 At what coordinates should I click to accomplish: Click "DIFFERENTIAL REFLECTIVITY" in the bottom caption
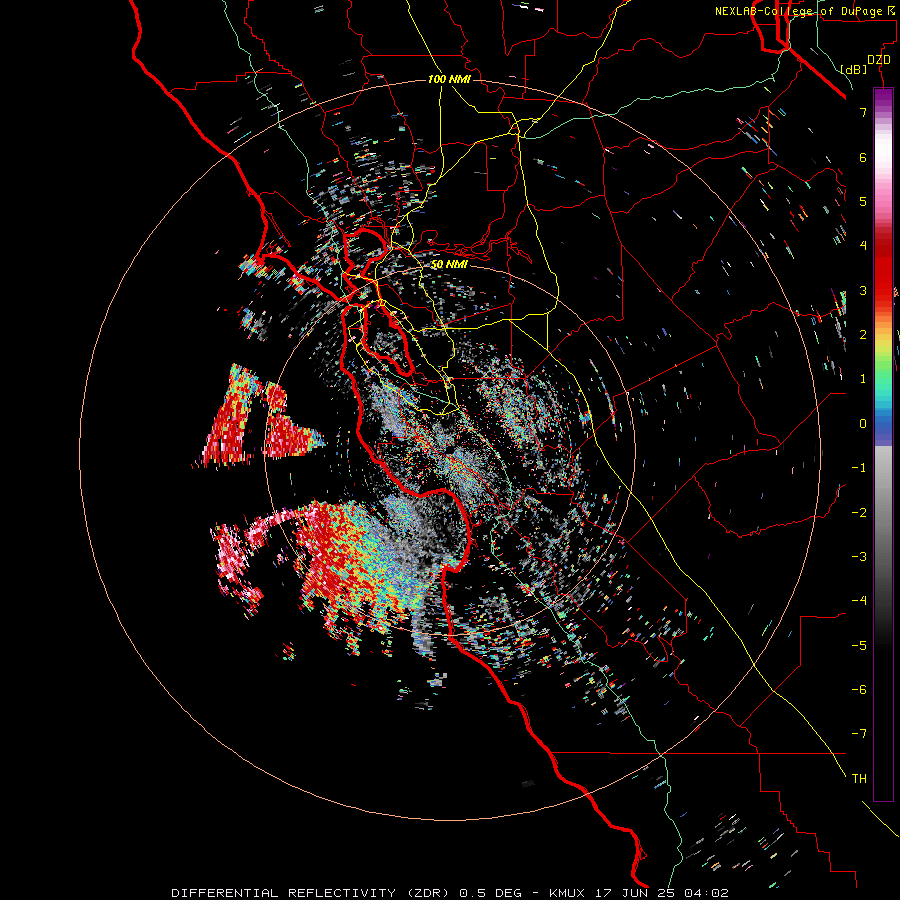coord(284,893)
